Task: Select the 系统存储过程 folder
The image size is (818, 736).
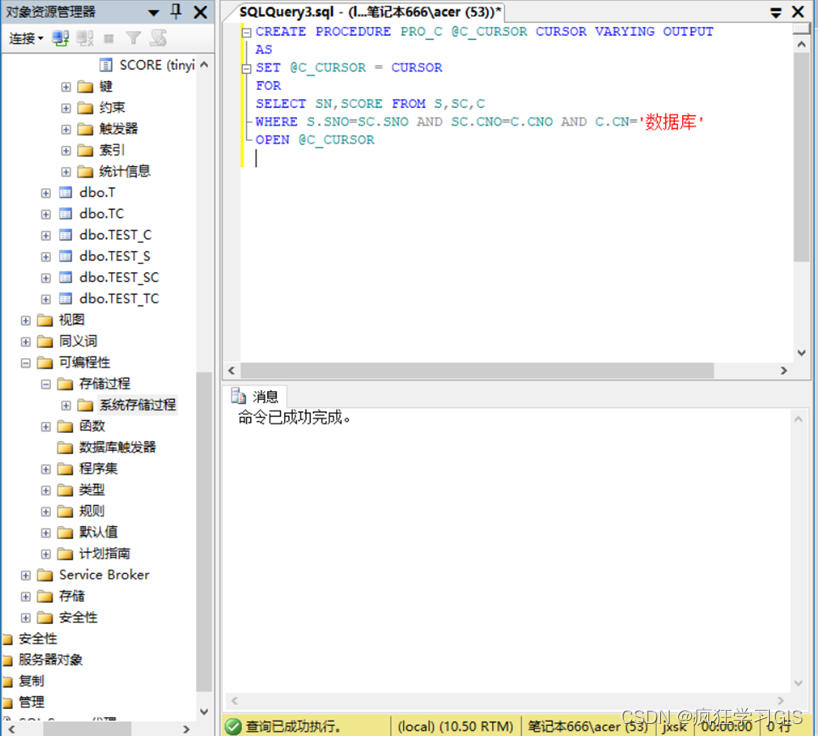Action: point(138,405)
